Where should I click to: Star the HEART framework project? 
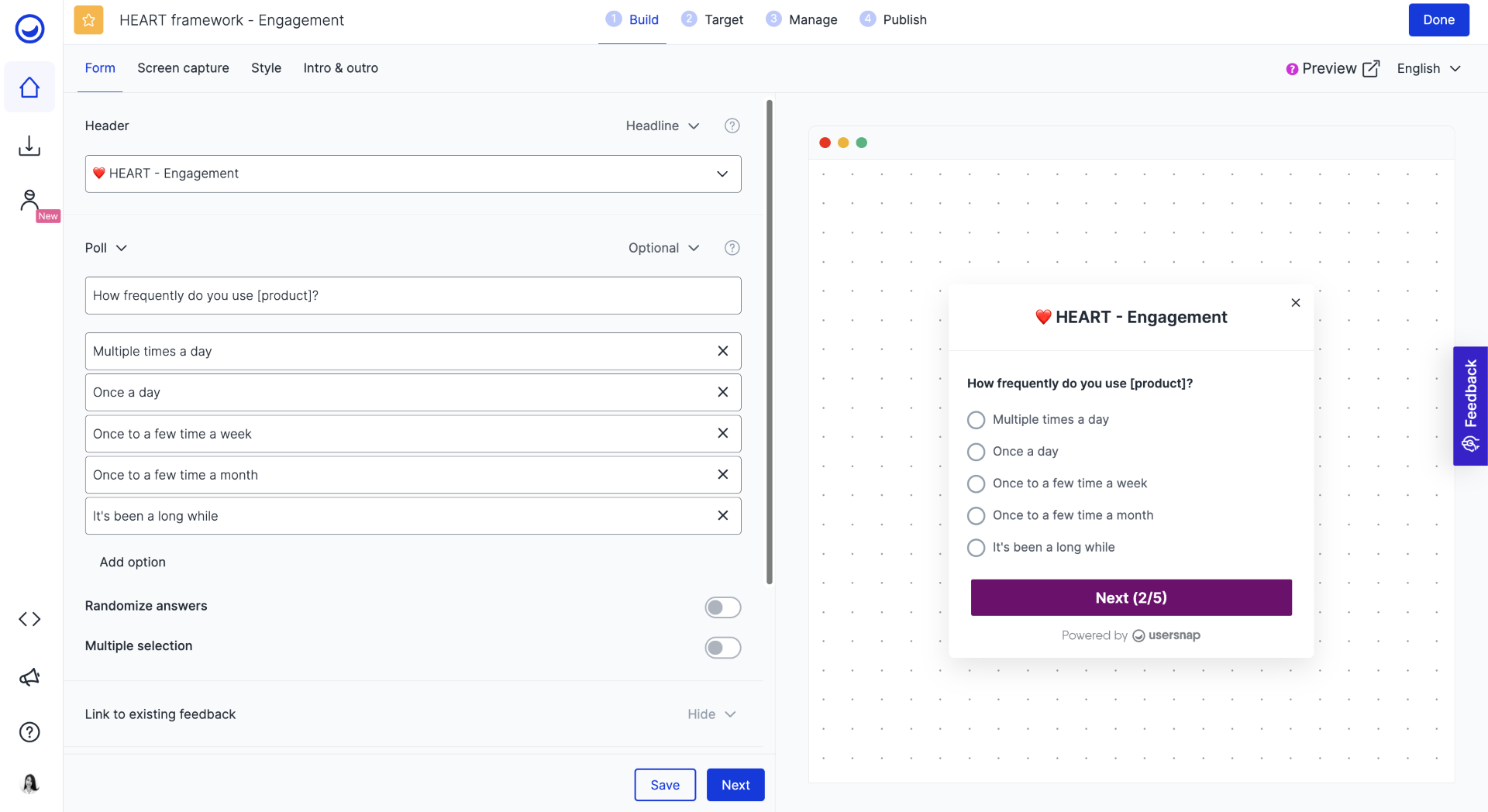[x=88, y=20]
